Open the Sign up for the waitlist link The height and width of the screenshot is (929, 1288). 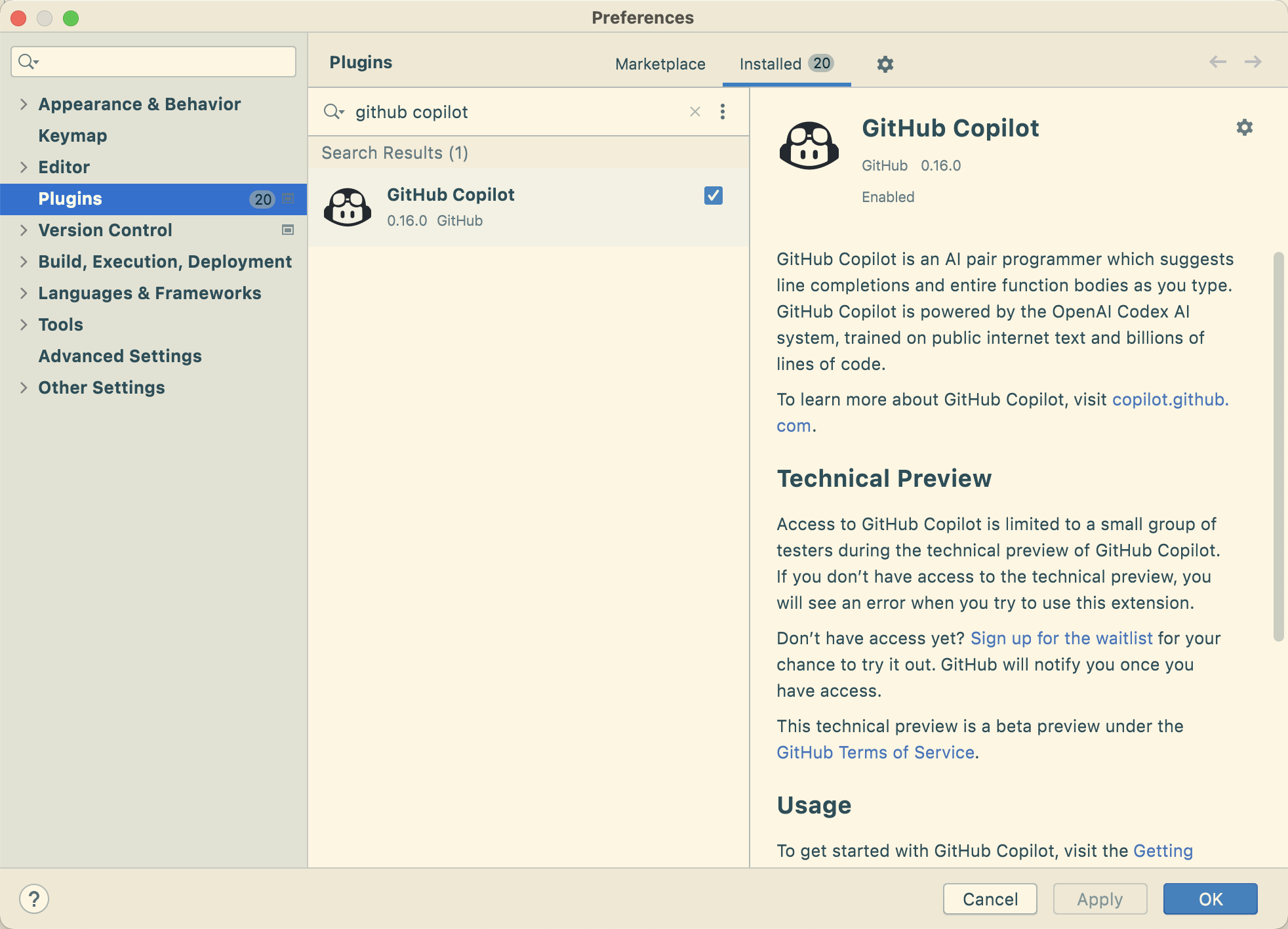tap(1061, 638)
